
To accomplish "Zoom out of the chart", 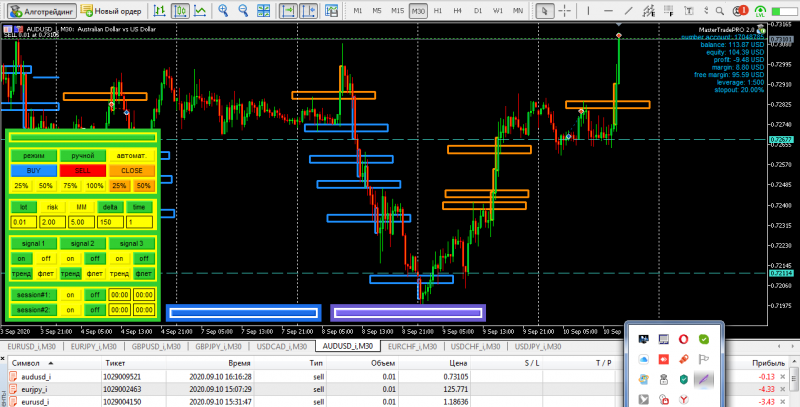I will pos(243,10).
